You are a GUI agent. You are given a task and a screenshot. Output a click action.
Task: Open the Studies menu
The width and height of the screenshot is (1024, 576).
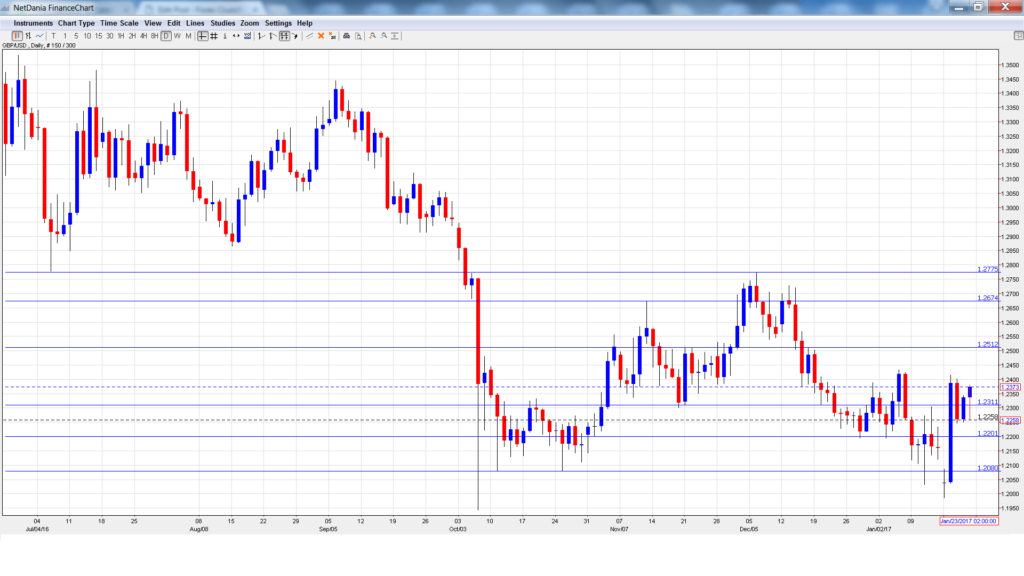coord(223,23)
